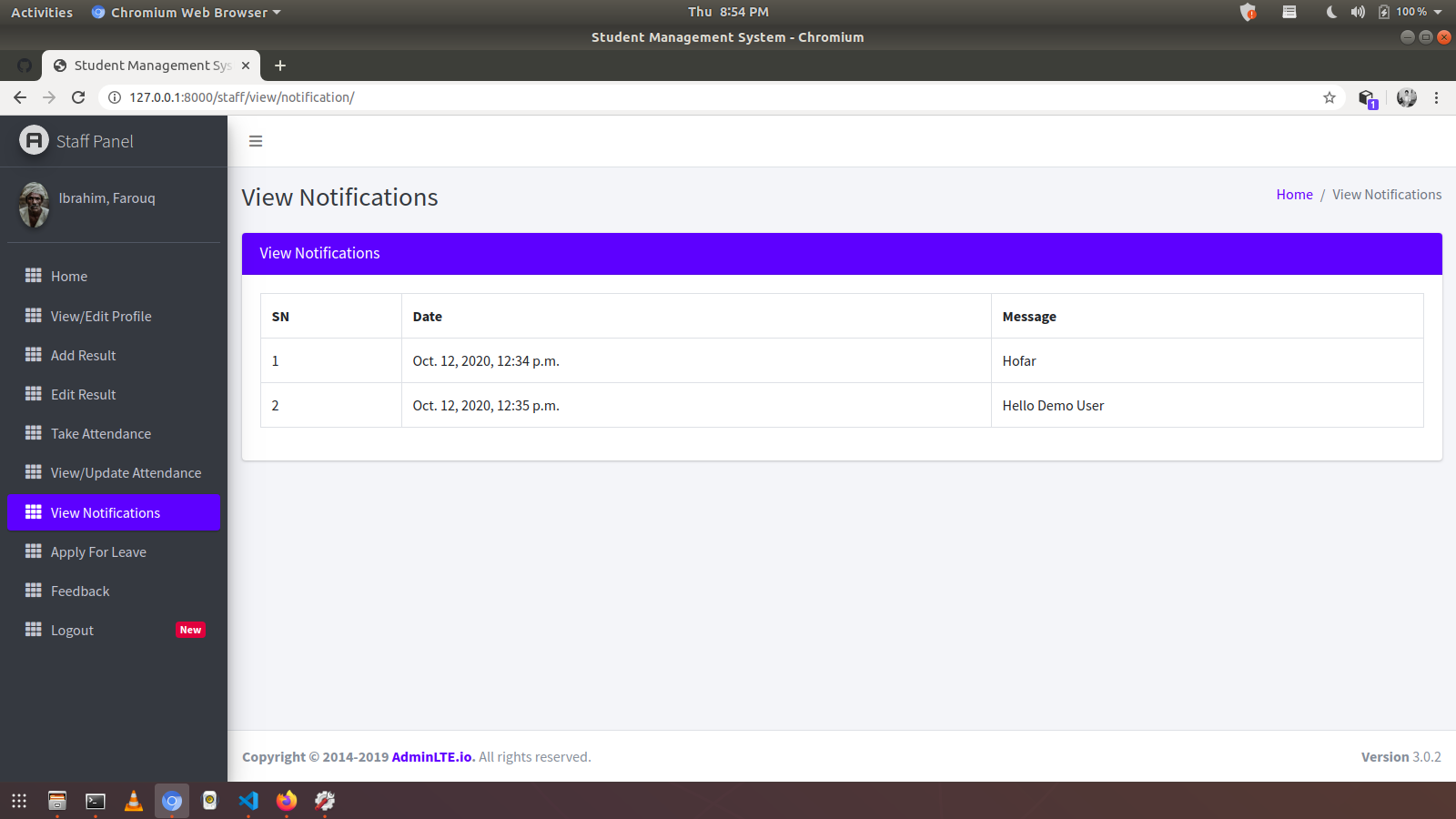Open the clock Thu 8:54 PM menu
This screenshot has width=1456, height=819.
coord(728,12)
